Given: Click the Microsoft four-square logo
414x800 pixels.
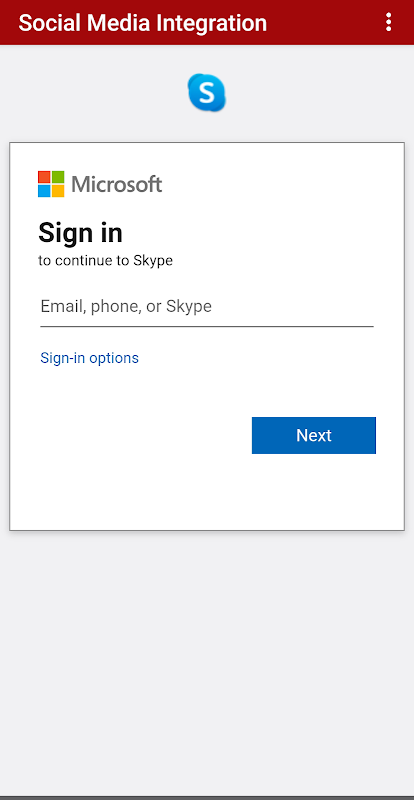Looking at the screenshot, I should click(x=51, y=184).
